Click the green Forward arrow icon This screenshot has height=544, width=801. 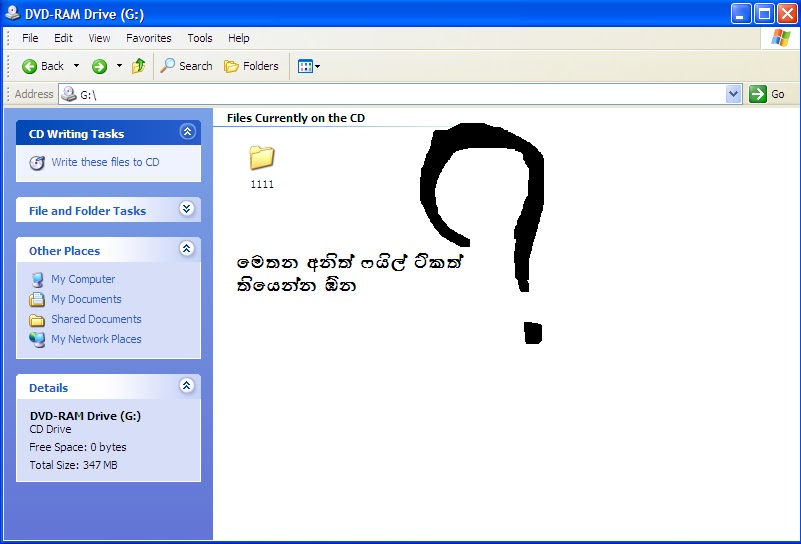(x=99, y=66)
